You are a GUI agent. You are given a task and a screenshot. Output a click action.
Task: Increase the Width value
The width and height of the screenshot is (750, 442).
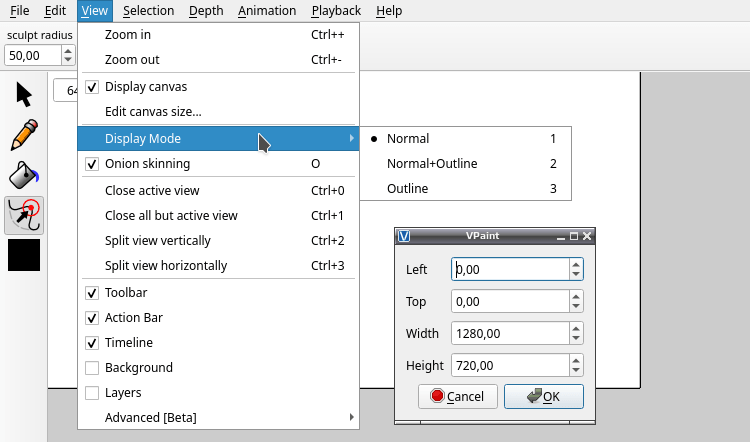coord(576,328)
